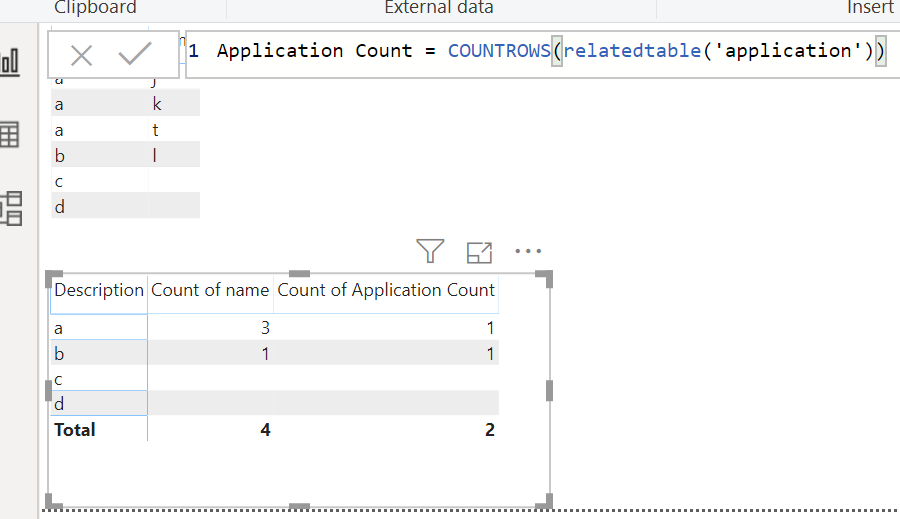Screen dimensions: 900x519
Task: Grab the bottom-right corner handle of visual
Action: click(545, 501)
